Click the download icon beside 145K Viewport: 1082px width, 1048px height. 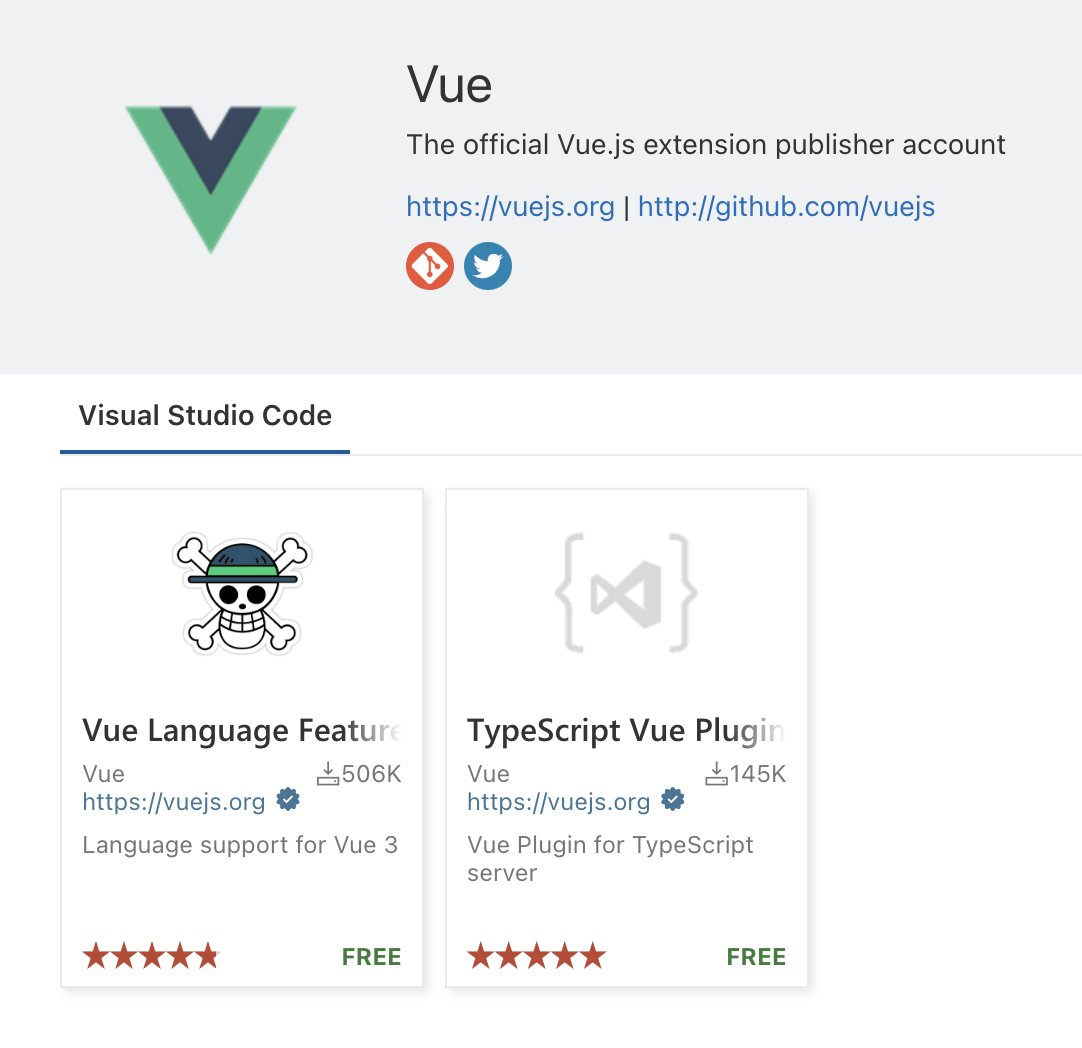(716, 774)
